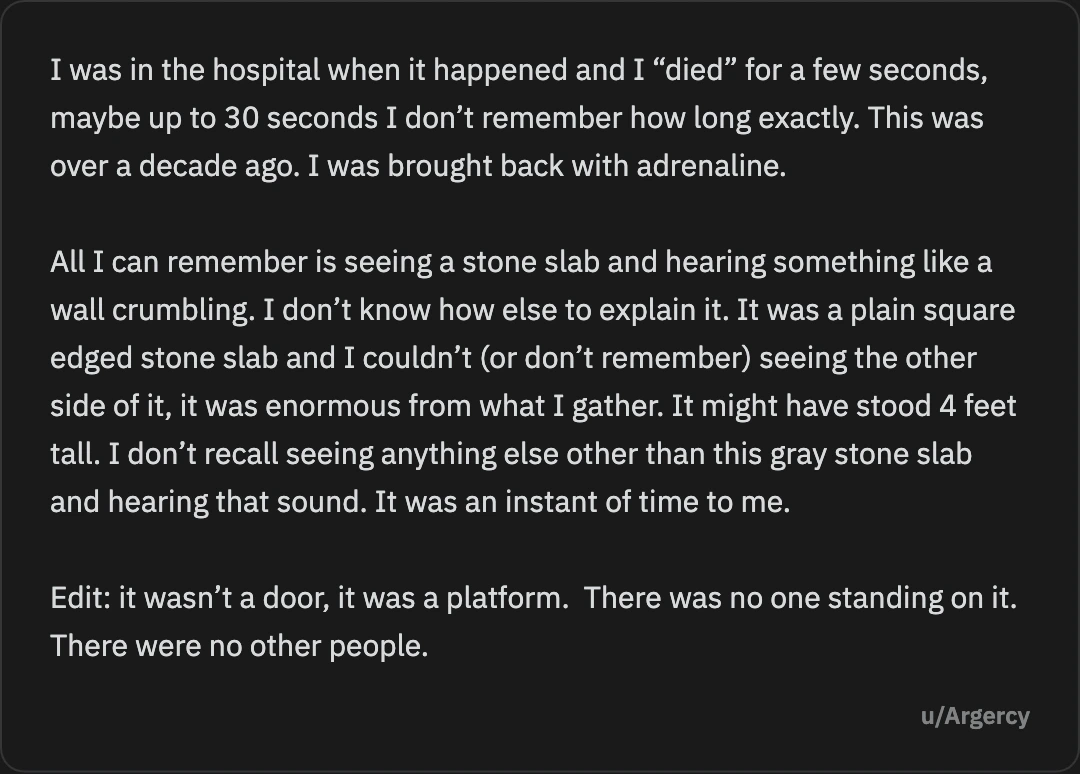Click the number "30" before seconds
This screenshot has width=1080, height=774.
(242, 118)
